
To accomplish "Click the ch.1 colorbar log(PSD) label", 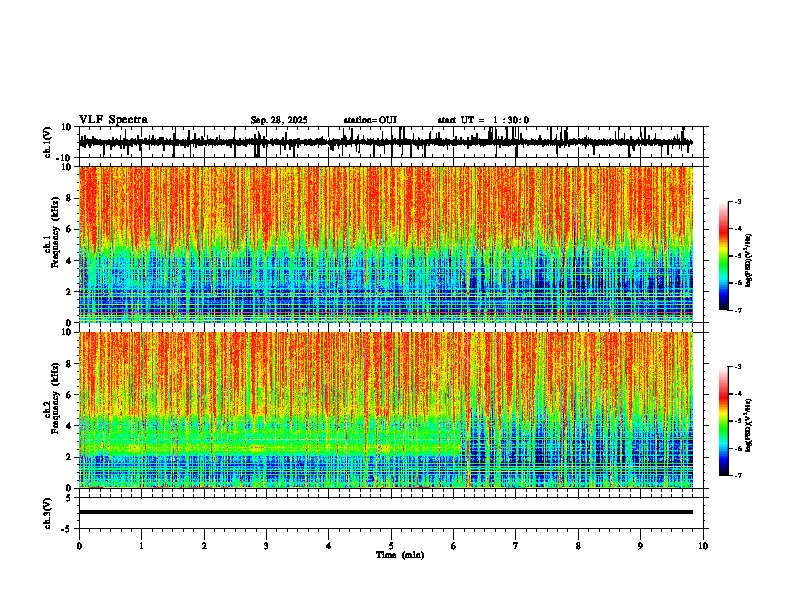I will [749, 261].
